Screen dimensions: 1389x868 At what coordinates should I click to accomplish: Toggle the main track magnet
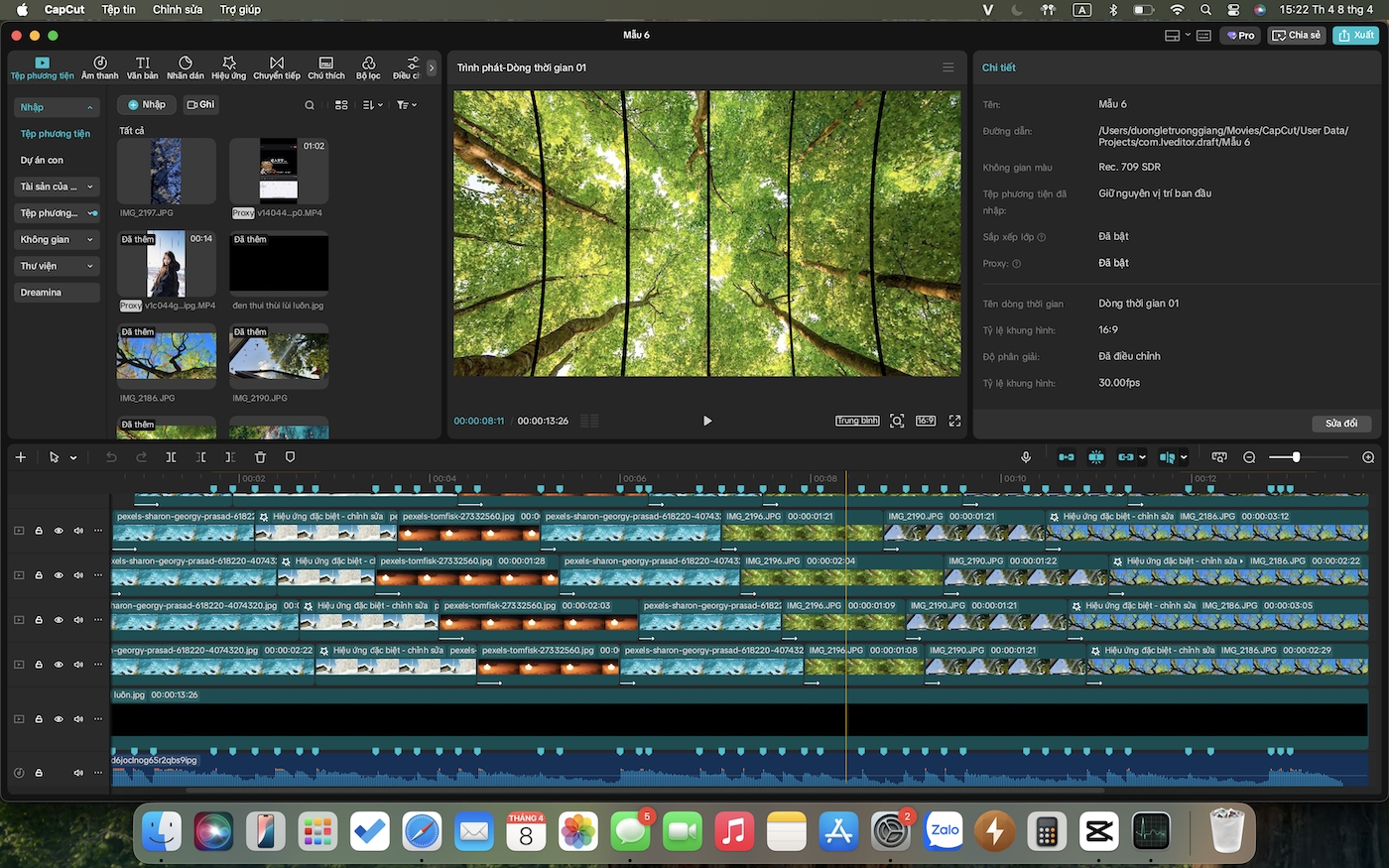click(x=1067, y=457)
